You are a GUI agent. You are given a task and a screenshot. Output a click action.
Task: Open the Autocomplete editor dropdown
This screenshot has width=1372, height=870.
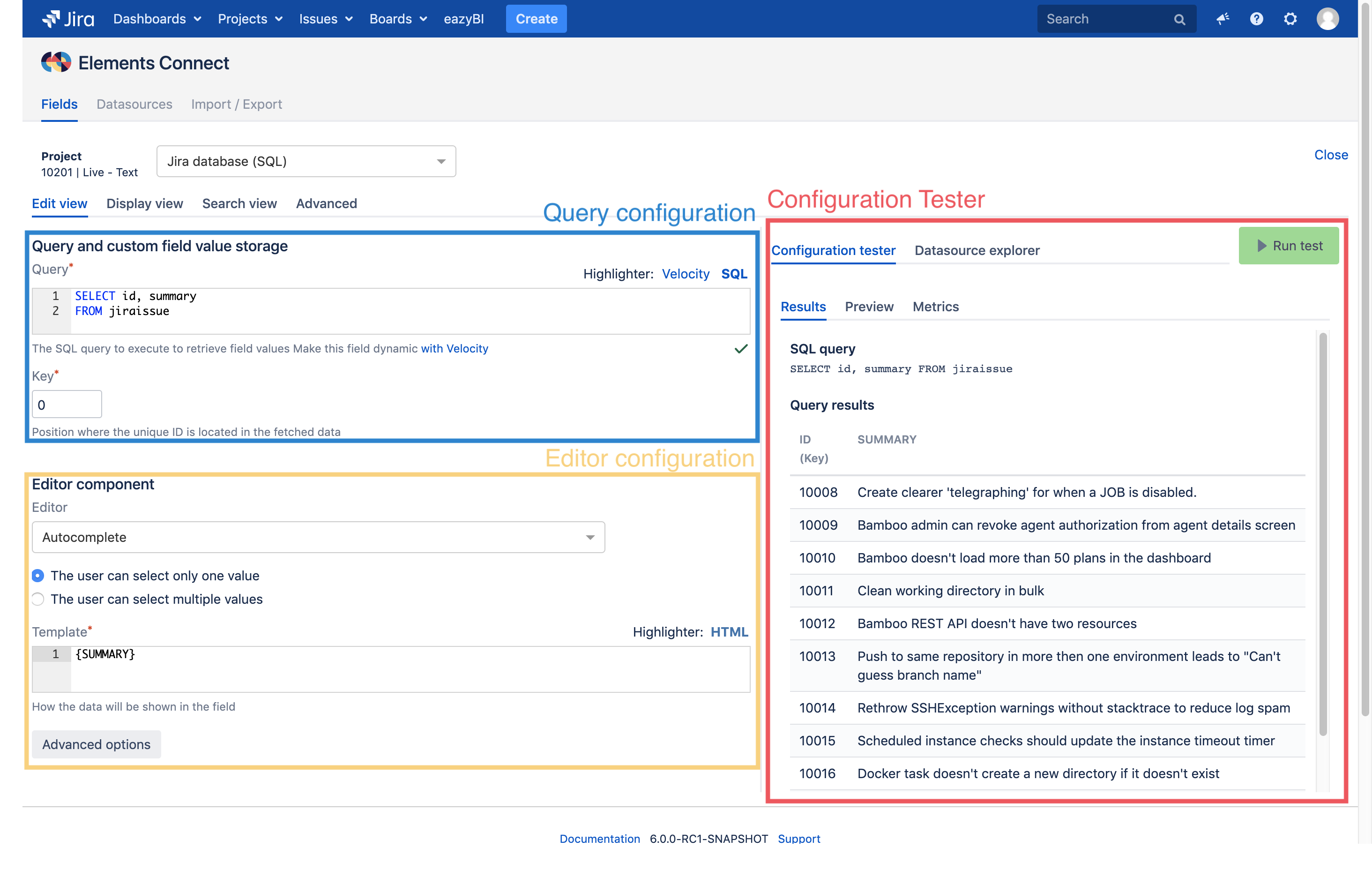[x=318, y=537]
